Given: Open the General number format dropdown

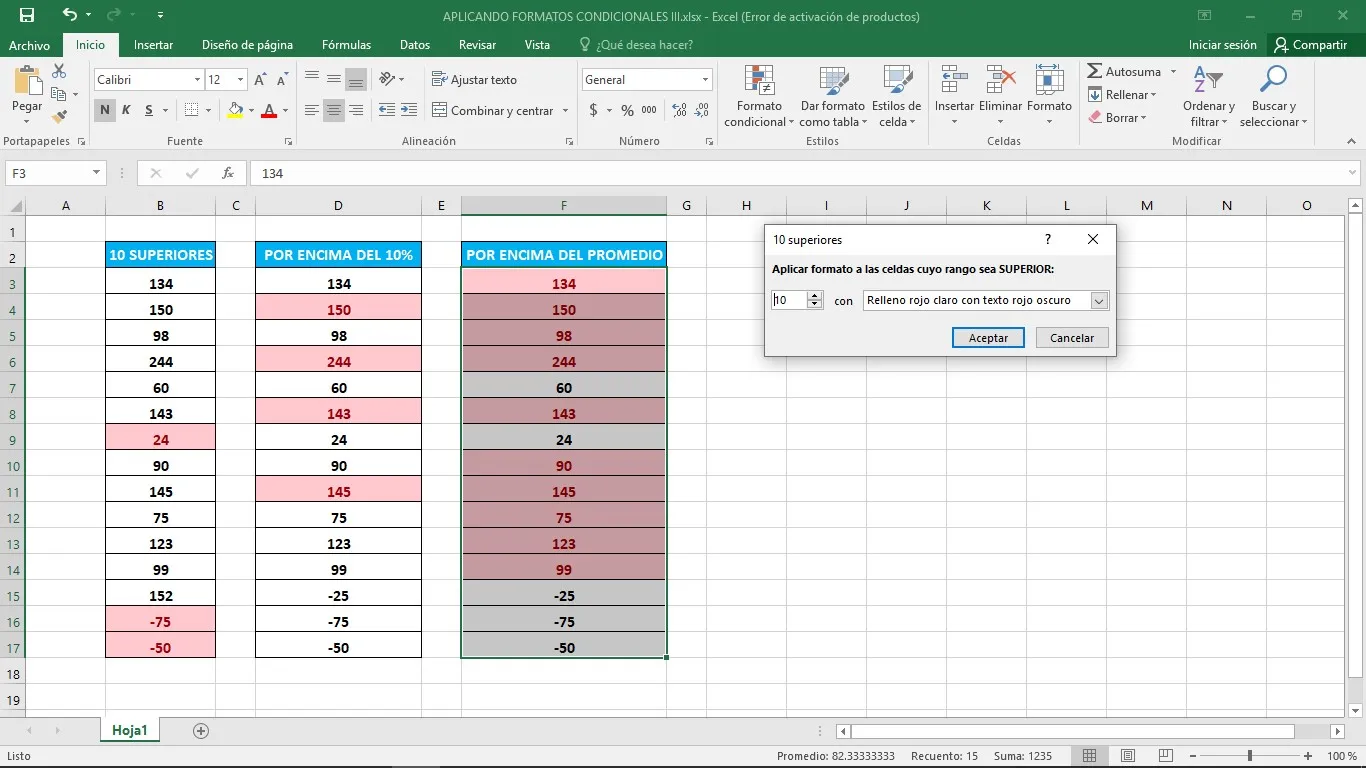Looking at the screenshot, I should 705,80.
